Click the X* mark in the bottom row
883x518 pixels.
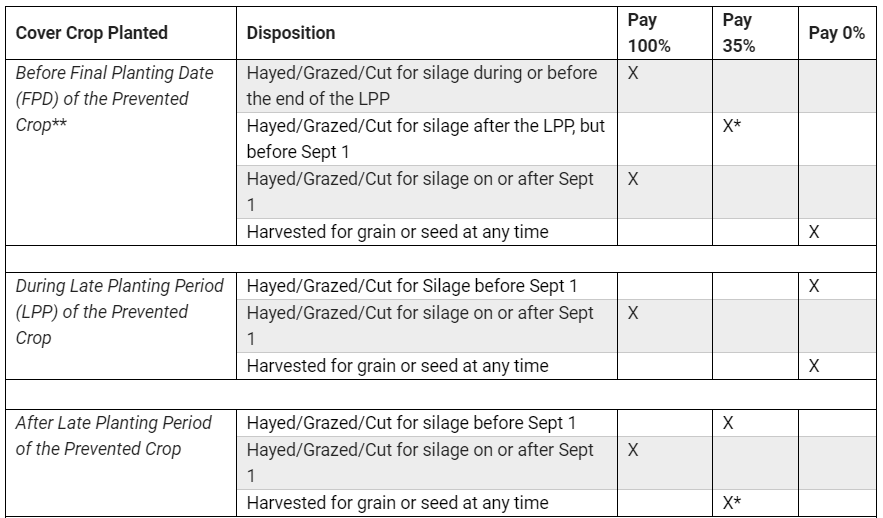(x=732, y=503)
